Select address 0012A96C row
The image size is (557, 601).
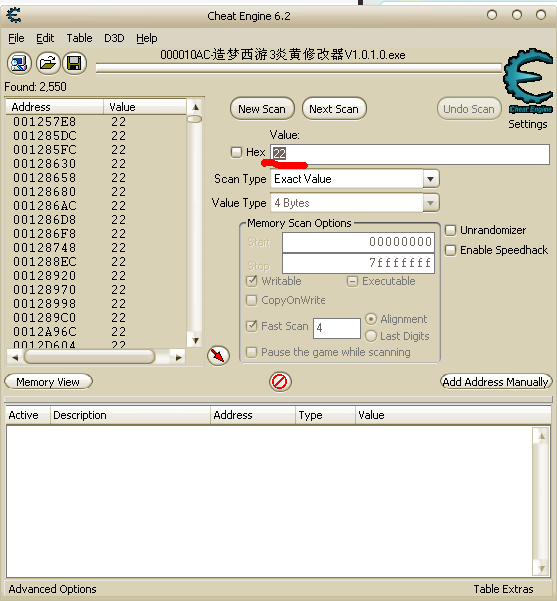coord(96,332)
